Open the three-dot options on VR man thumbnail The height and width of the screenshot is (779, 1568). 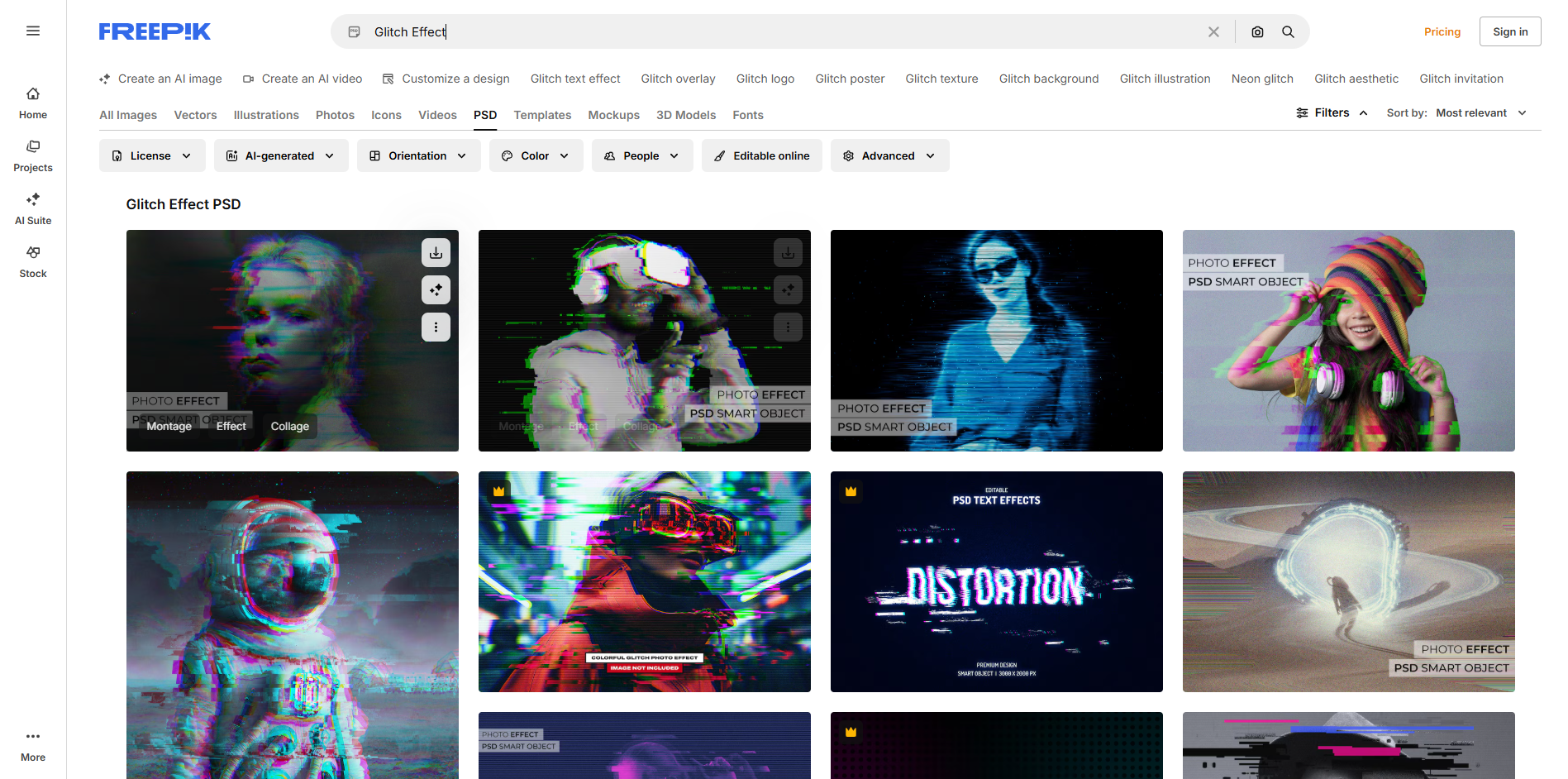[788, 327]
